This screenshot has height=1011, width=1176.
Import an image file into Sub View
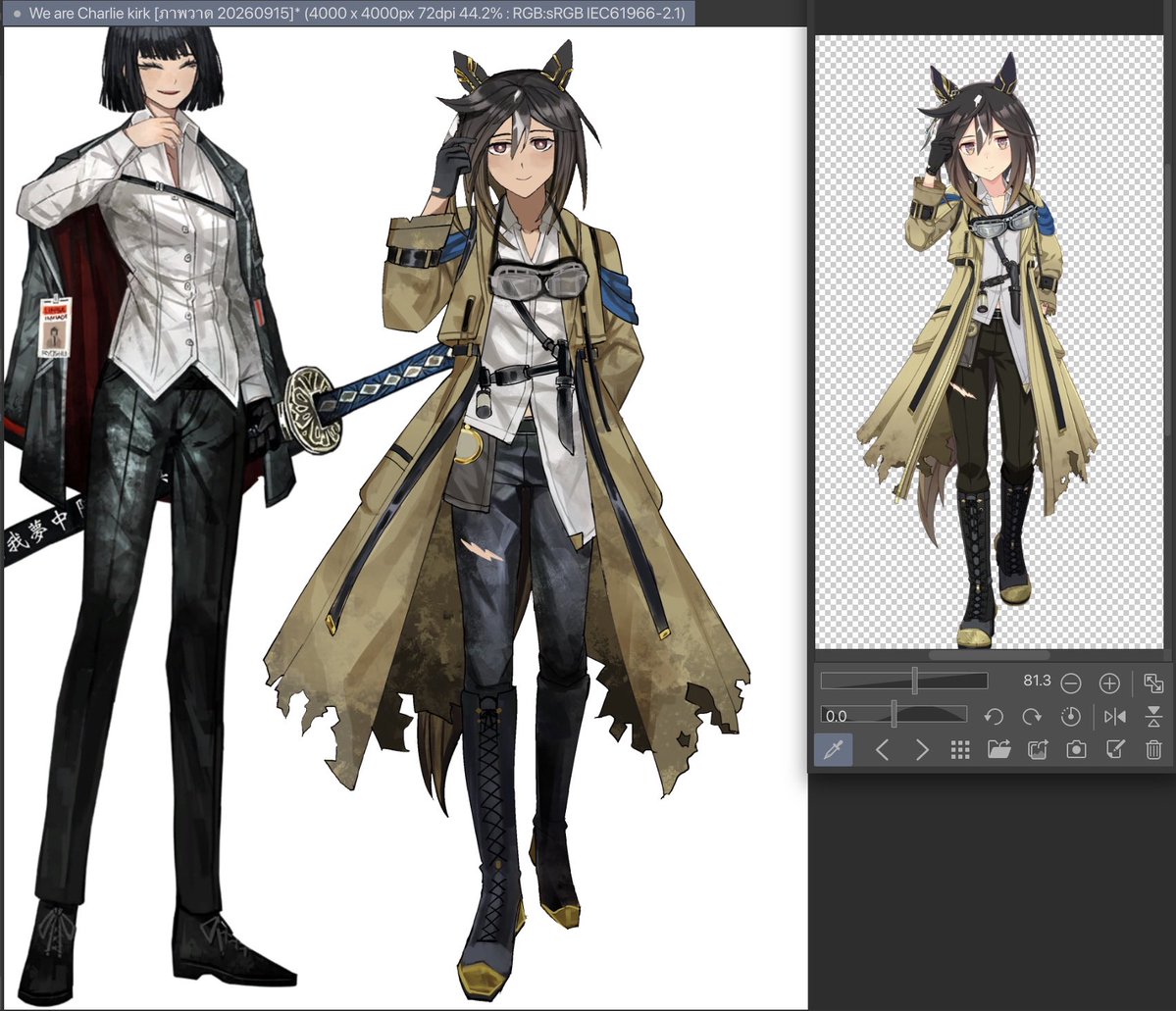coord(999,749)
